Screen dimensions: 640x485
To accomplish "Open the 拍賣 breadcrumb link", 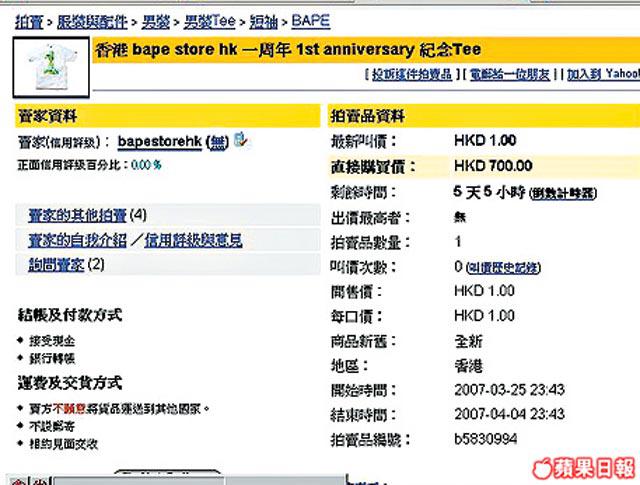I will point(29,22).
